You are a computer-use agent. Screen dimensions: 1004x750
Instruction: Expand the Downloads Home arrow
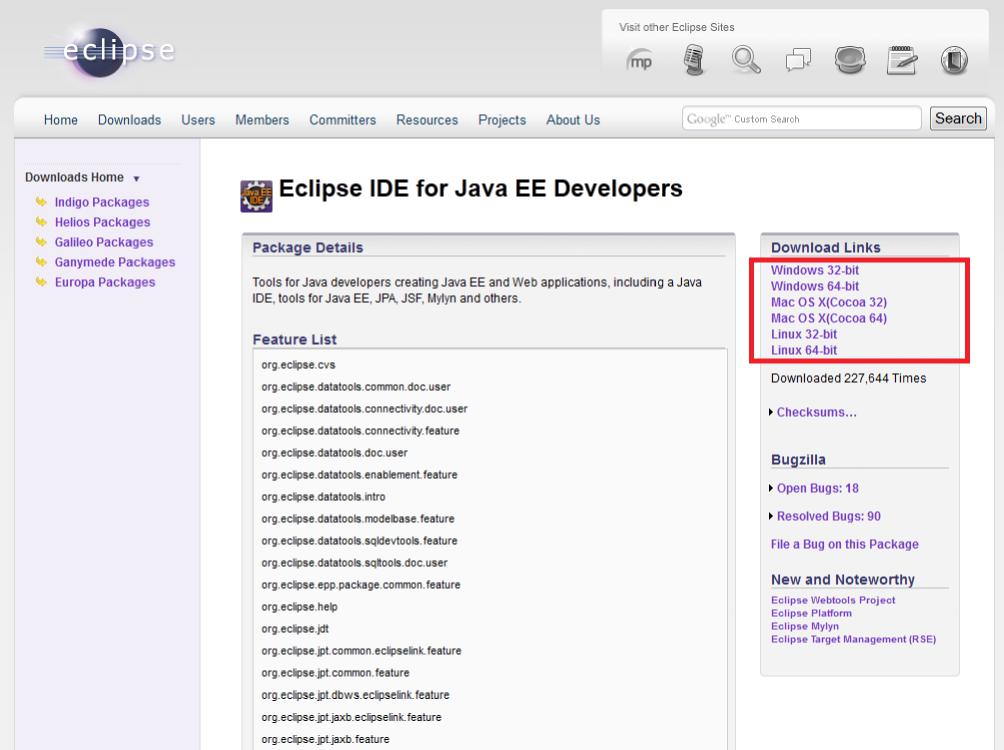[x=136, y=178]
